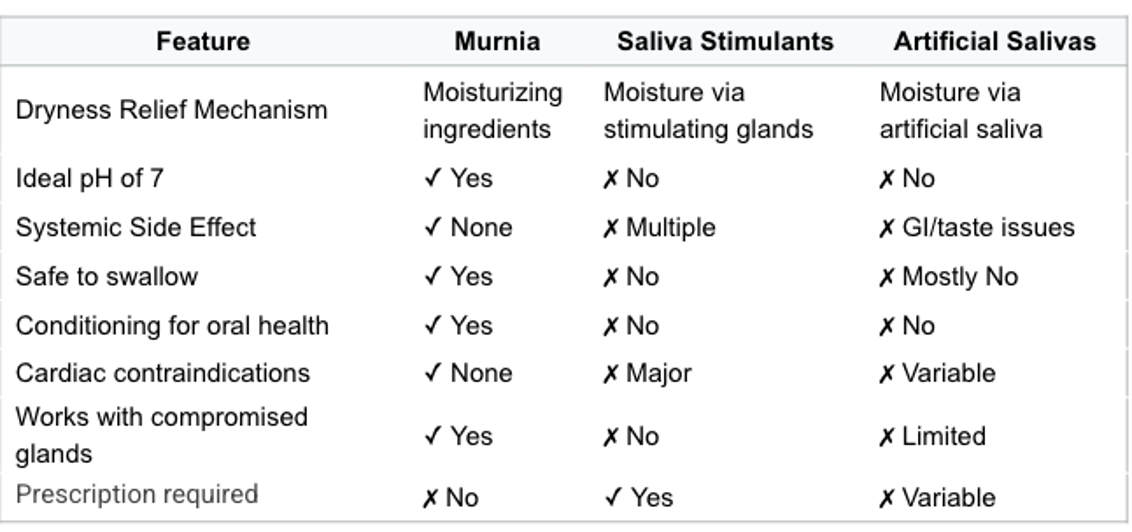Click the checkmark in Murnia's Safe to swallow row
Screen dimensions: 1132x532
tap(432, 277)
